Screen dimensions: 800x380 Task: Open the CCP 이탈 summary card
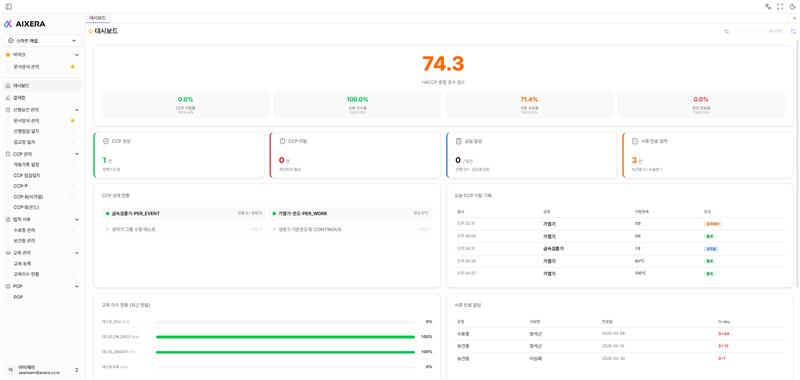(355, 155)
